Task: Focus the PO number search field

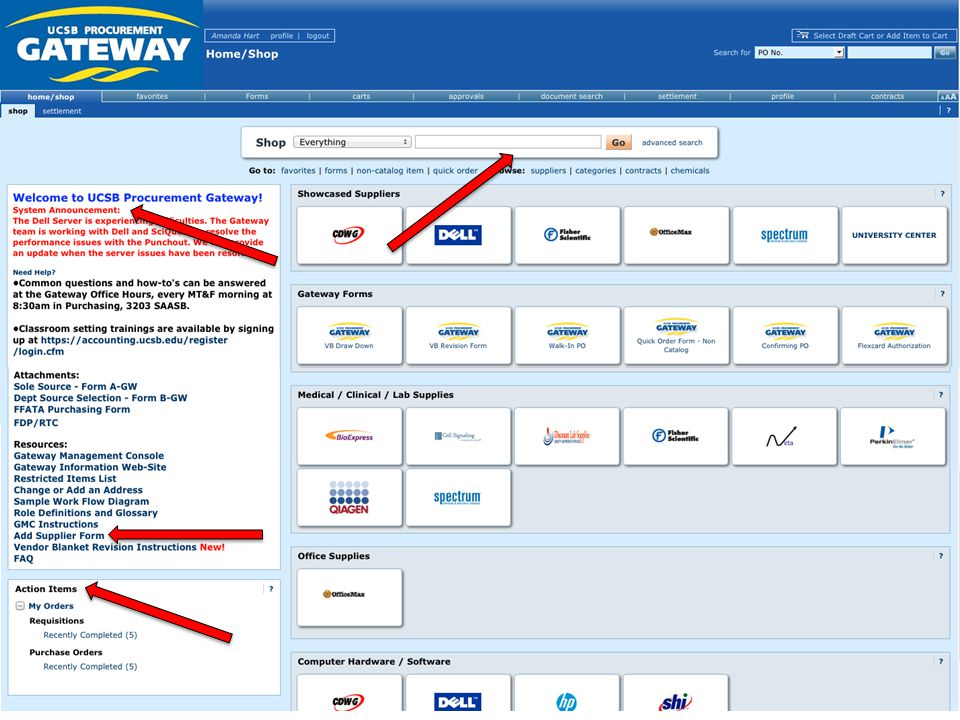Action: point(890,53)
